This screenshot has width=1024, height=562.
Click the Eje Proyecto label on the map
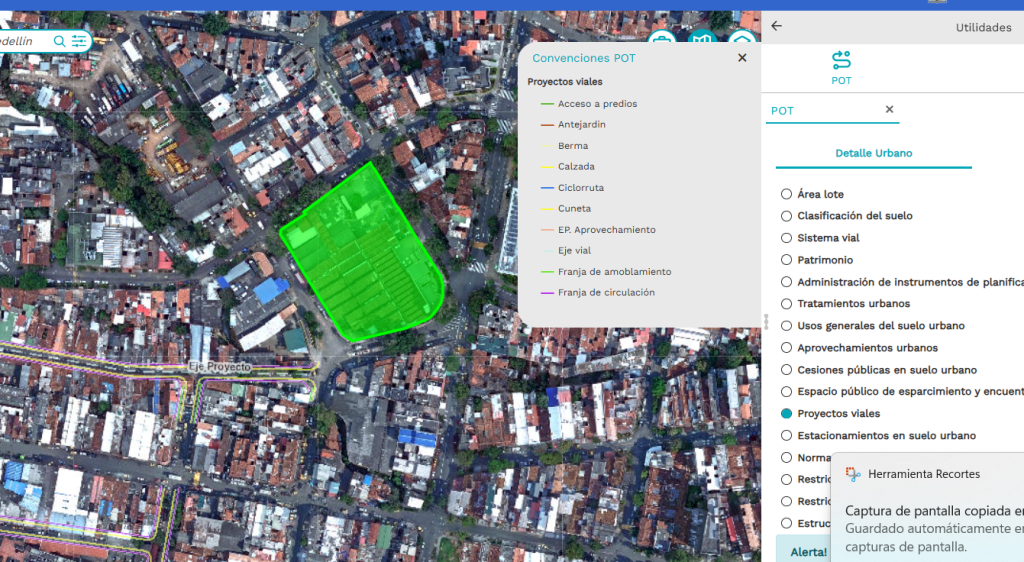[x=219, y=367]
